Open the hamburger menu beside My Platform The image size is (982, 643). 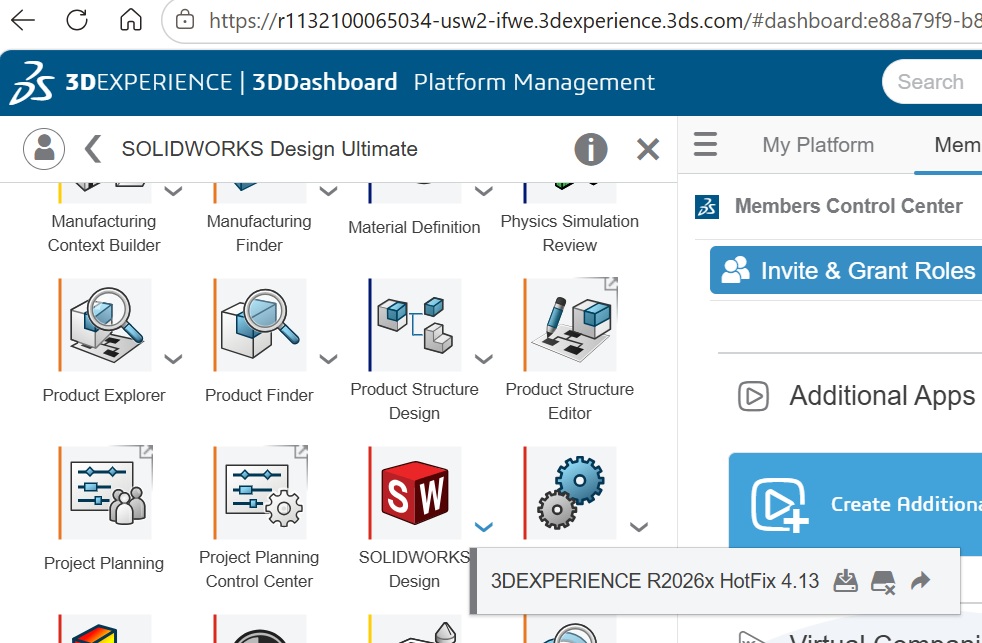pyautogui.click(x=705, y=145)
